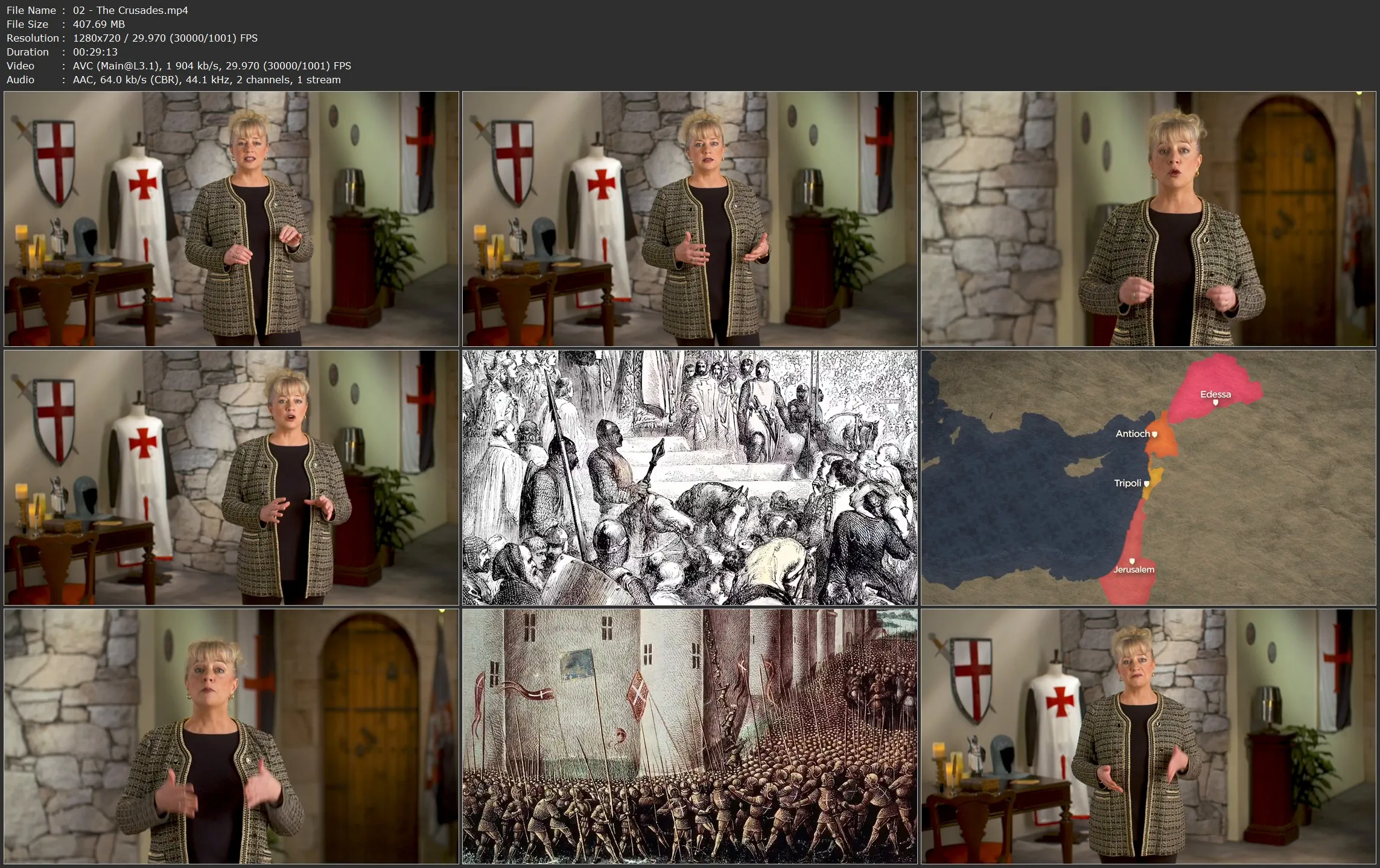Click the 'Edessa' label on the map

(1215, 394)
